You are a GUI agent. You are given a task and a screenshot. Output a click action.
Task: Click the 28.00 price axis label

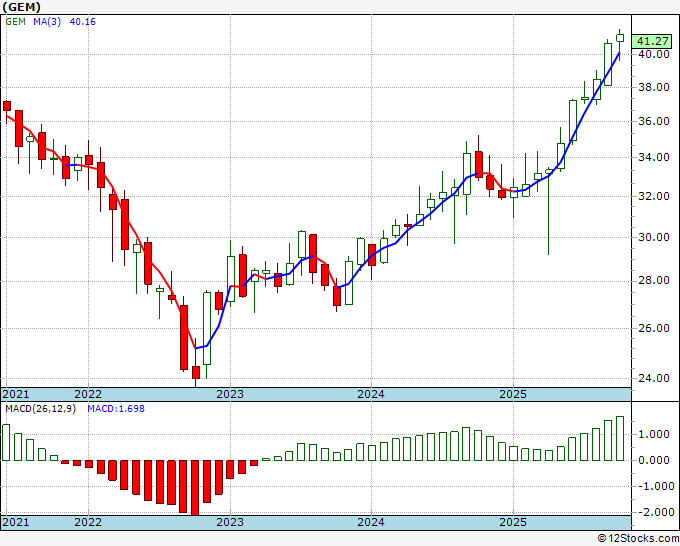click(x=654, y=281)
